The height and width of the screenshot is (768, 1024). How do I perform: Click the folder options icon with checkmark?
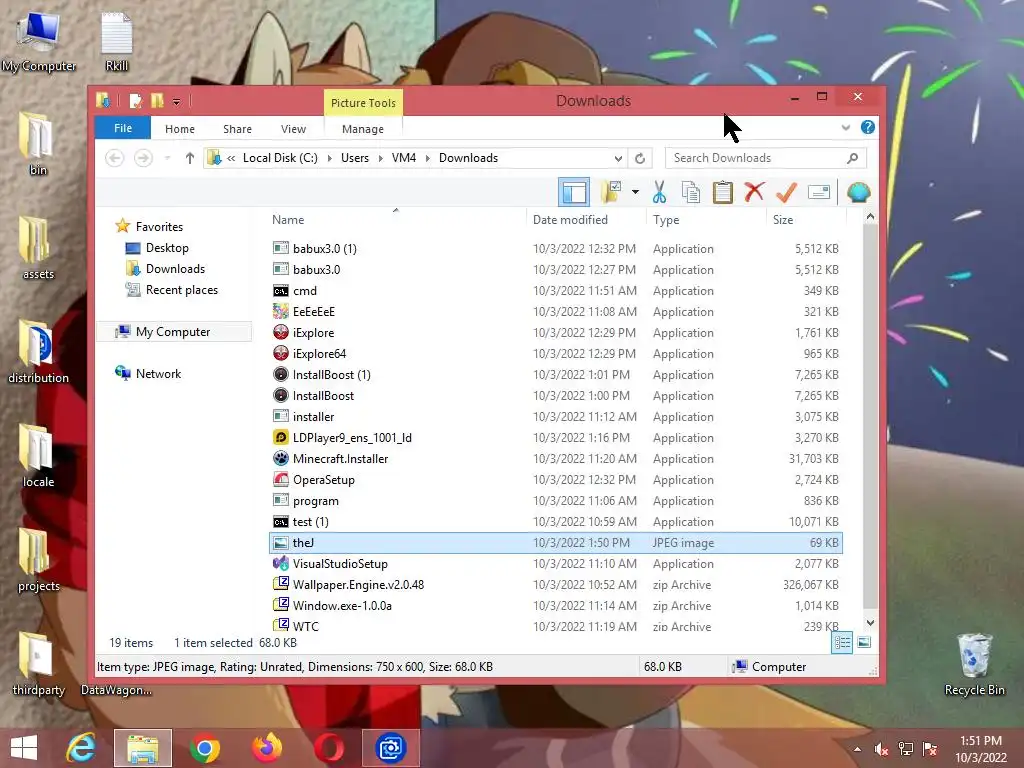pos(611,193)
